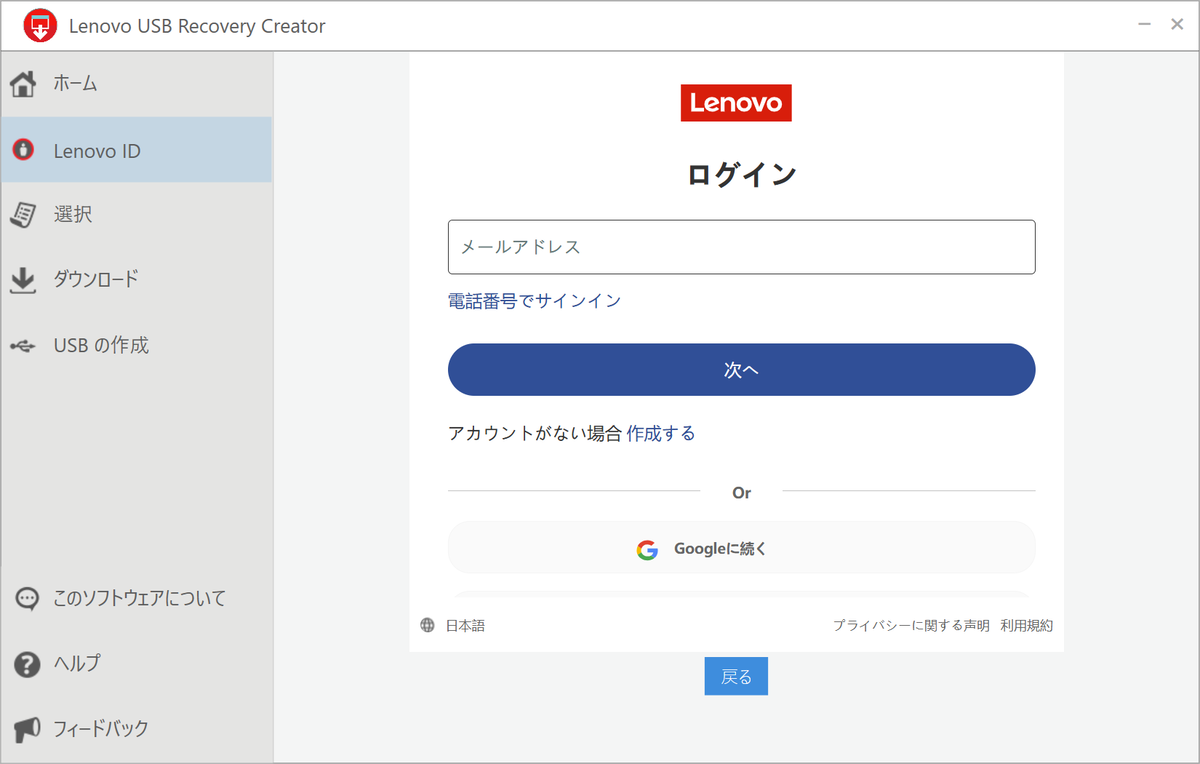
Task: Select the Lenovo ID sidebar item
Action: point(136,150)
